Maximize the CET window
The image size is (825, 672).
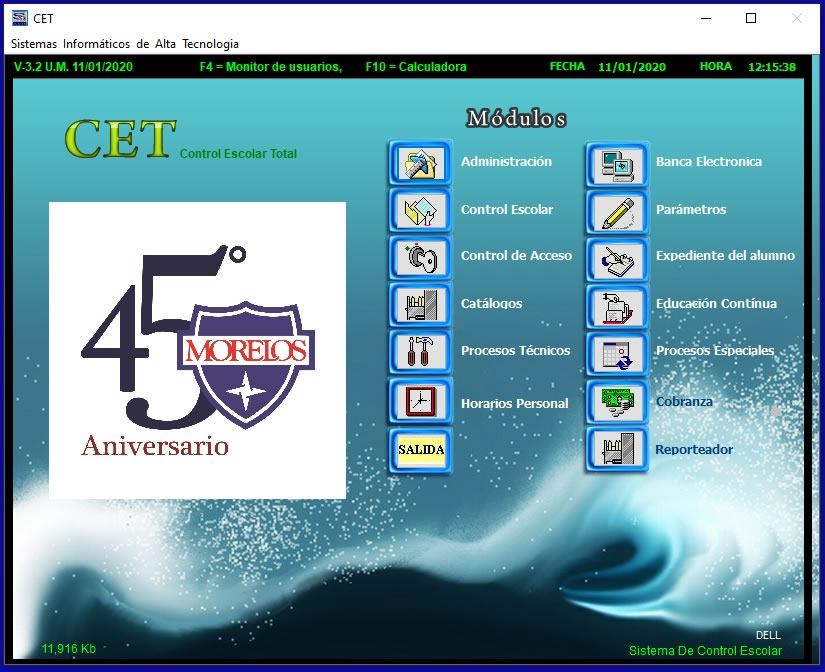(x=751, y=18)
